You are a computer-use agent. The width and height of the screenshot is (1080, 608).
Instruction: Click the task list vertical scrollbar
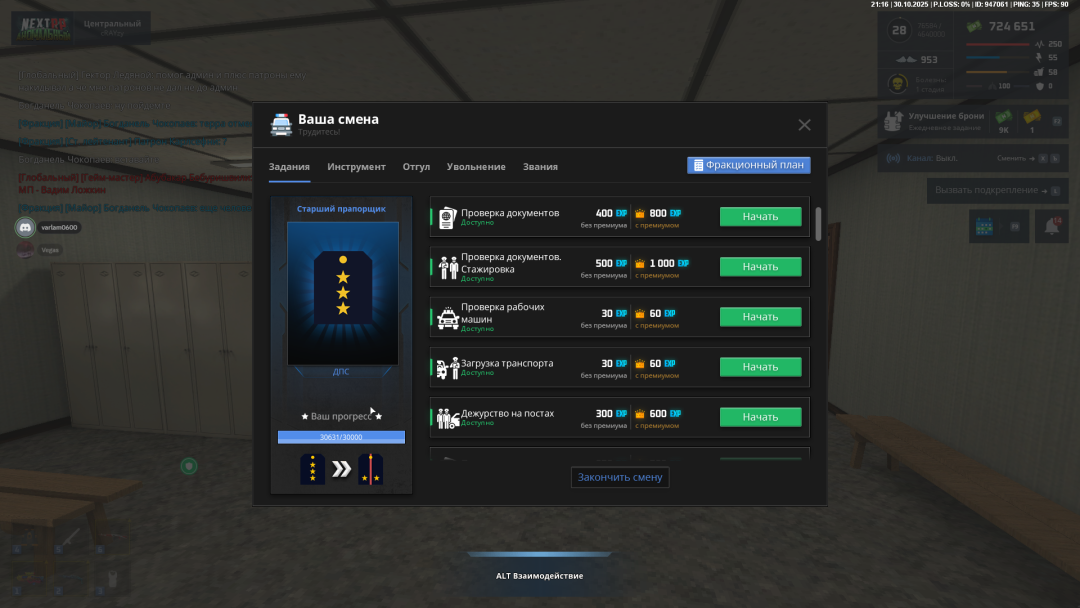tap(819, 224)
